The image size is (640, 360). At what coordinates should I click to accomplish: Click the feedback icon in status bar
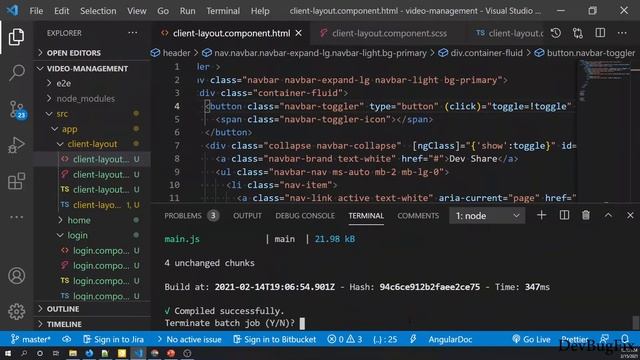[604, 338]
